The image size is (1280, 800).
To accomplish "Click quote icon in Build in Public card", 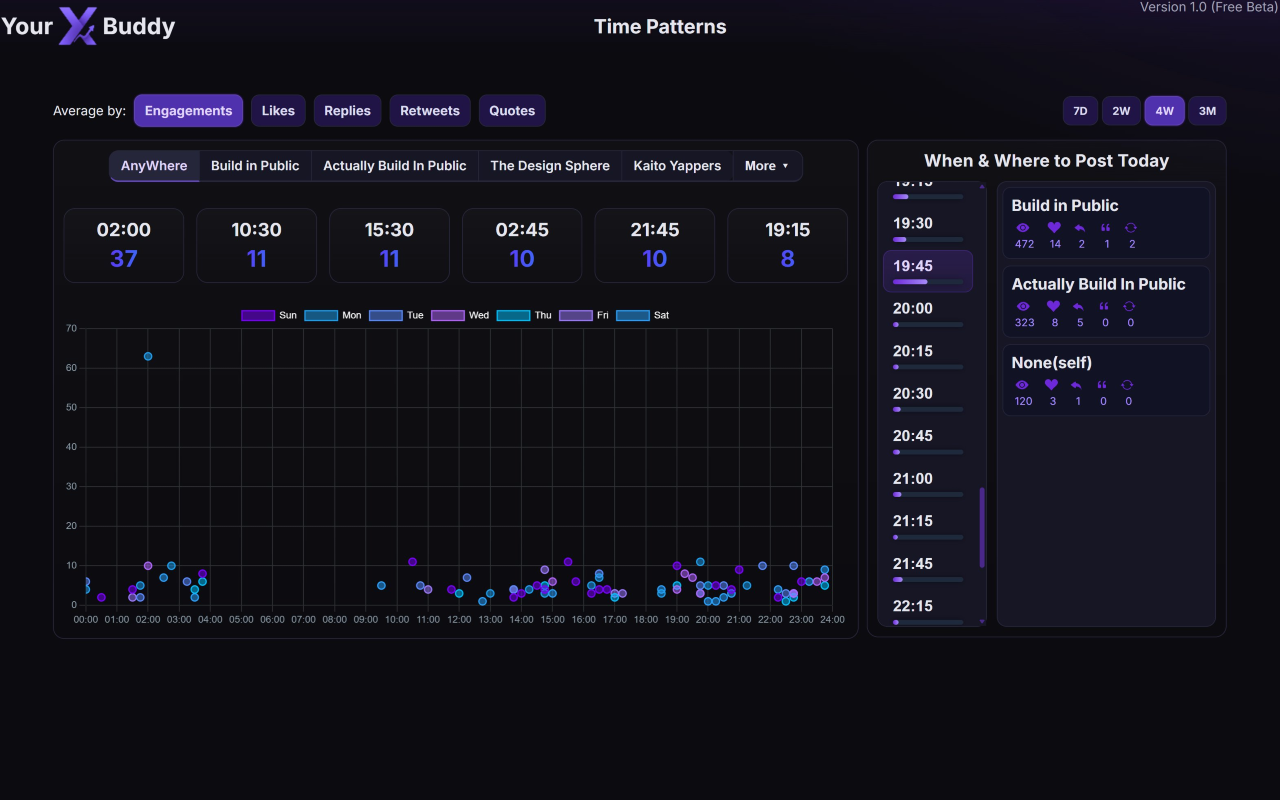I will [x=1103, y=228].
